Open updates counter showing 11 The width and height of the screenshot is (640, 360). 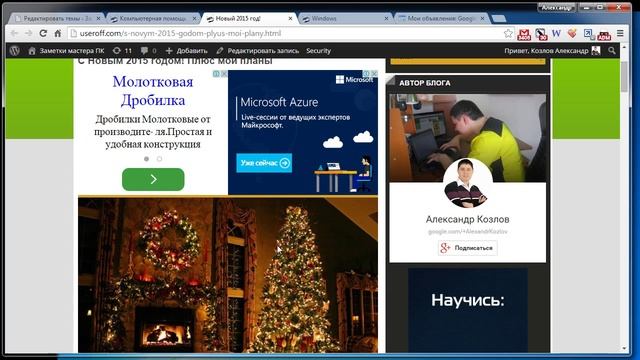point(122,51)
